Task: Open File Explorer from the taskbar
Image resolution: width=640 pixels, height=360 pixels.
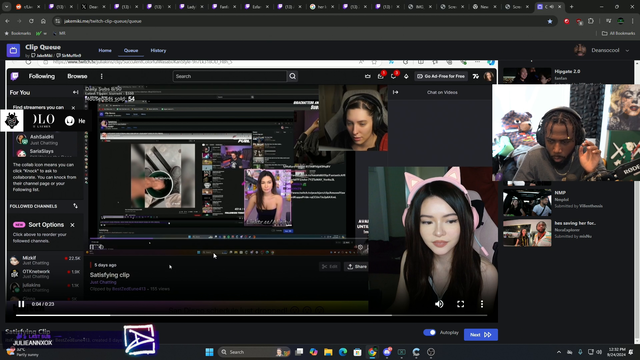Action: 328,352
